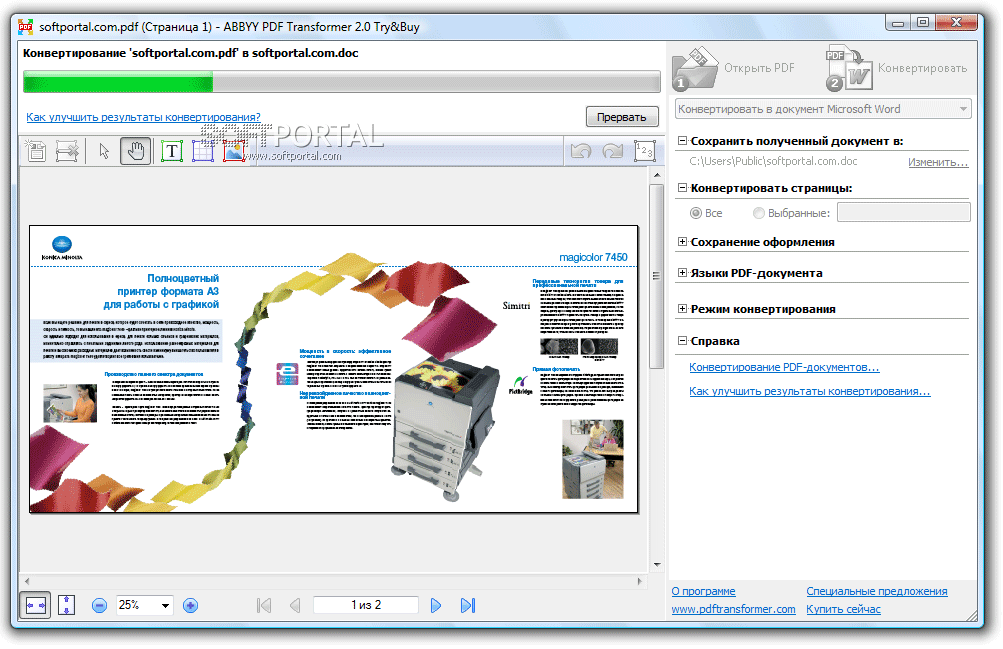Open the Конвертирование PDF-документов... help link
The width and height of the screenshot is (1003, 649).
tap(784, 367)
